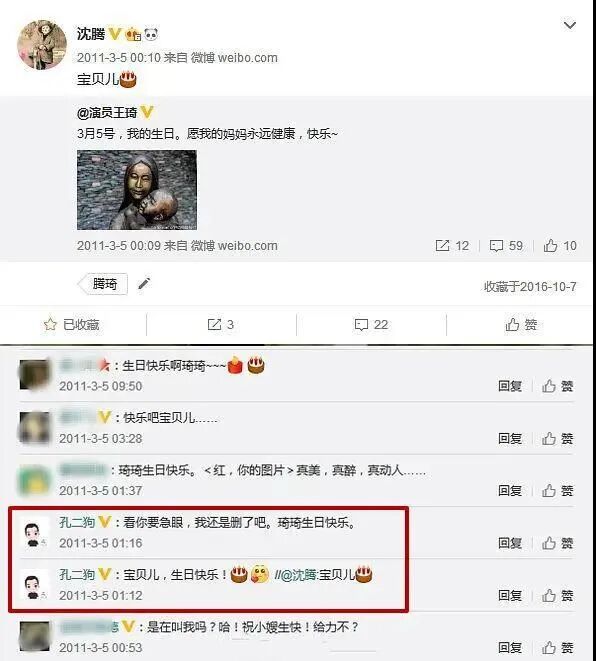
Task: Open the post options chevron menu
Action: [x=569, y=25]
